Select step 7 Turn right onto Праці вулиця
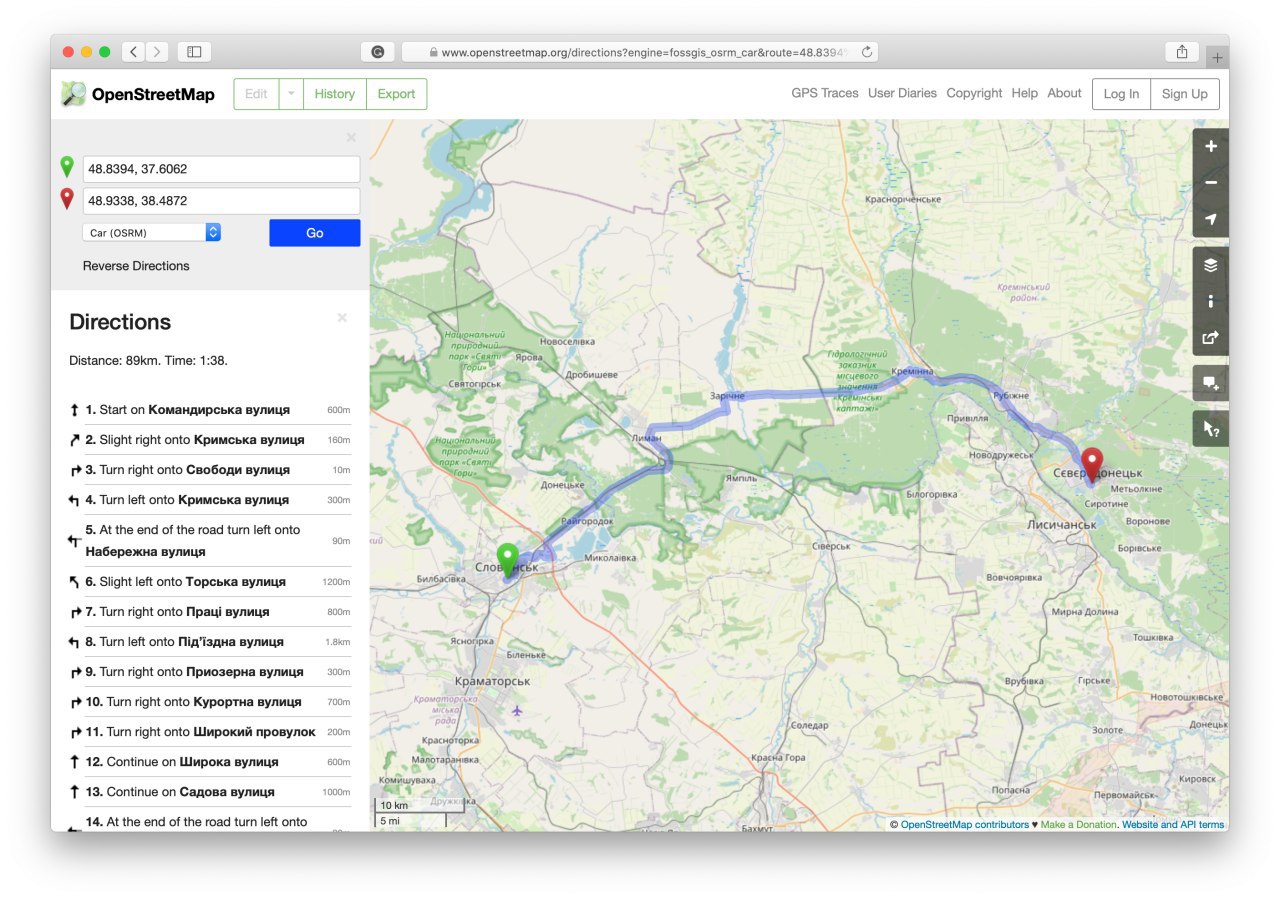 pos(210,612)
